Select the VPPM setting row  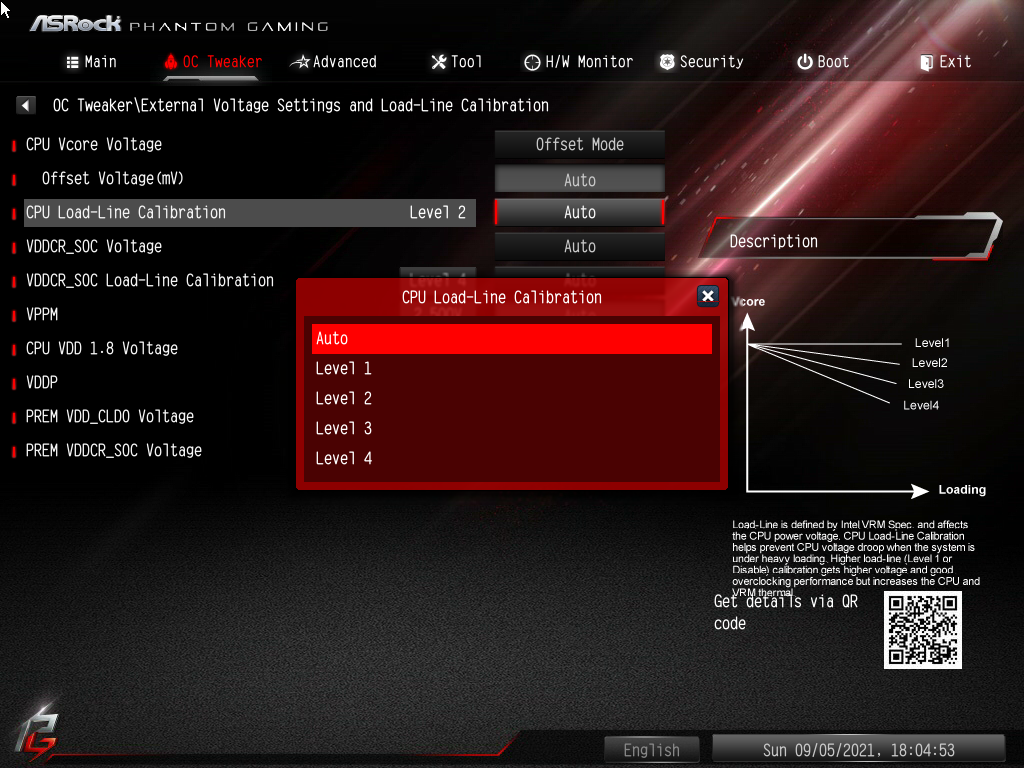tap(42, 314)
